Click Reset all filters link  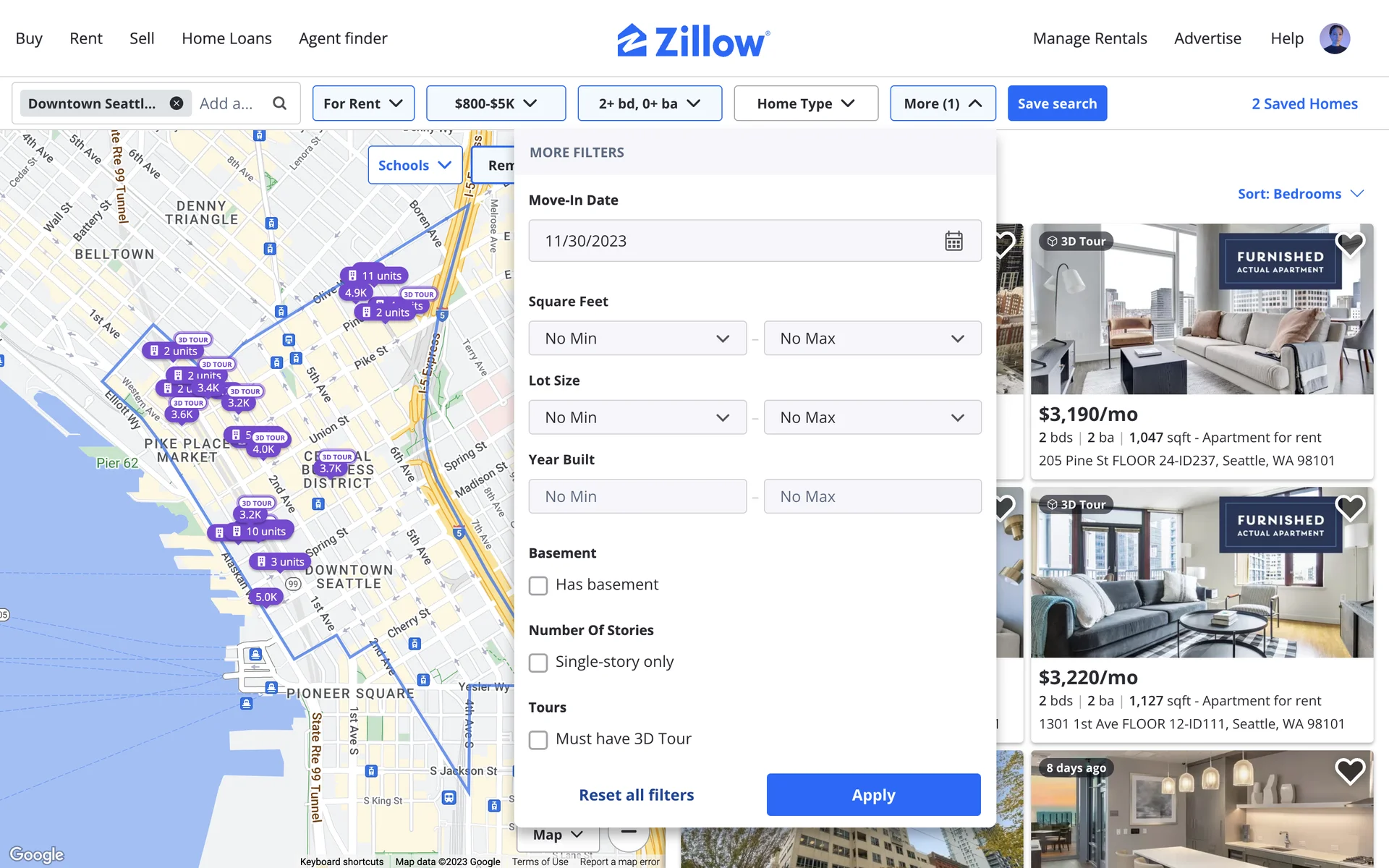point(636,795)
